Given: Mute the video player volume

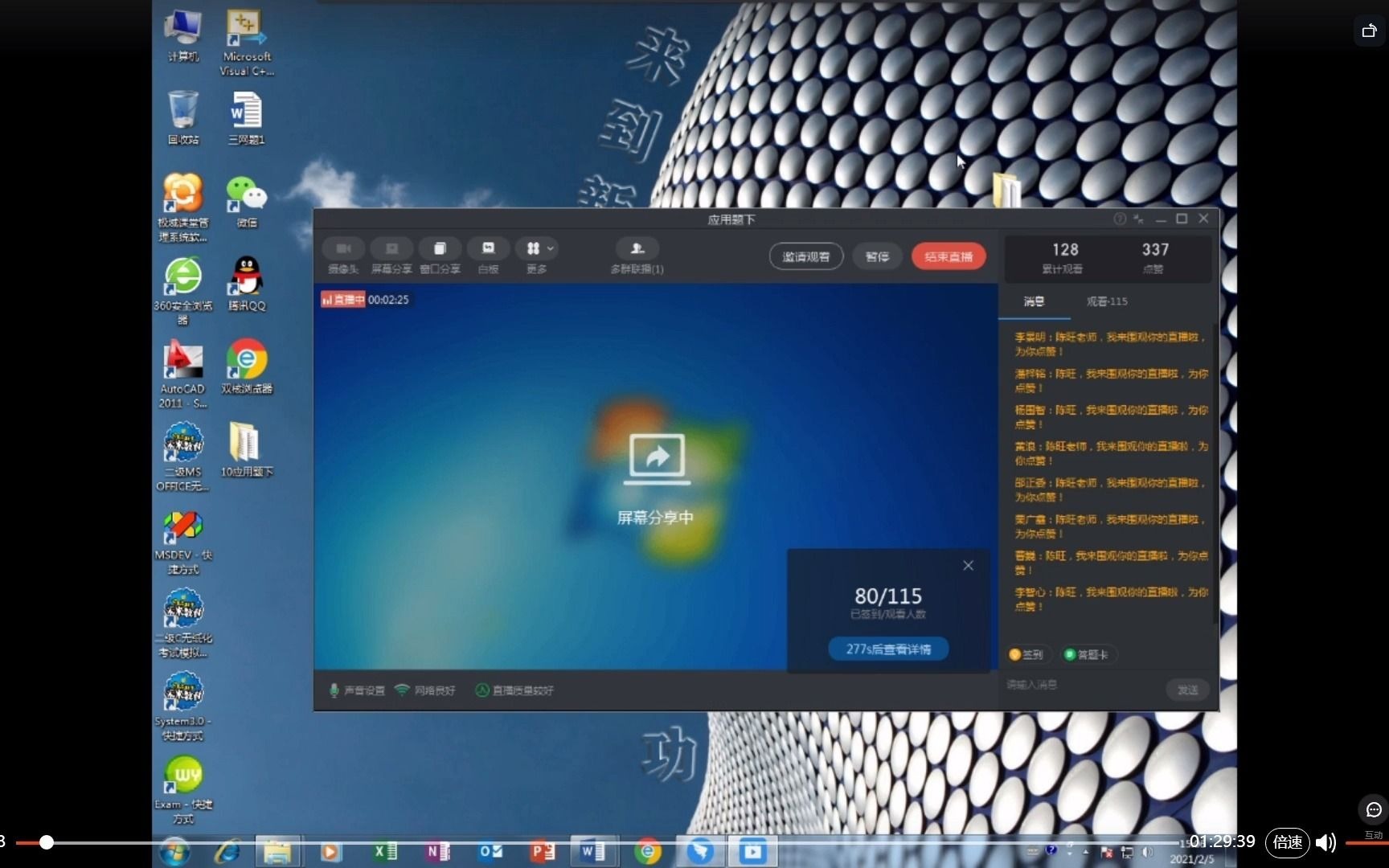Looking at the screenshot, I should click(1325, 842).
